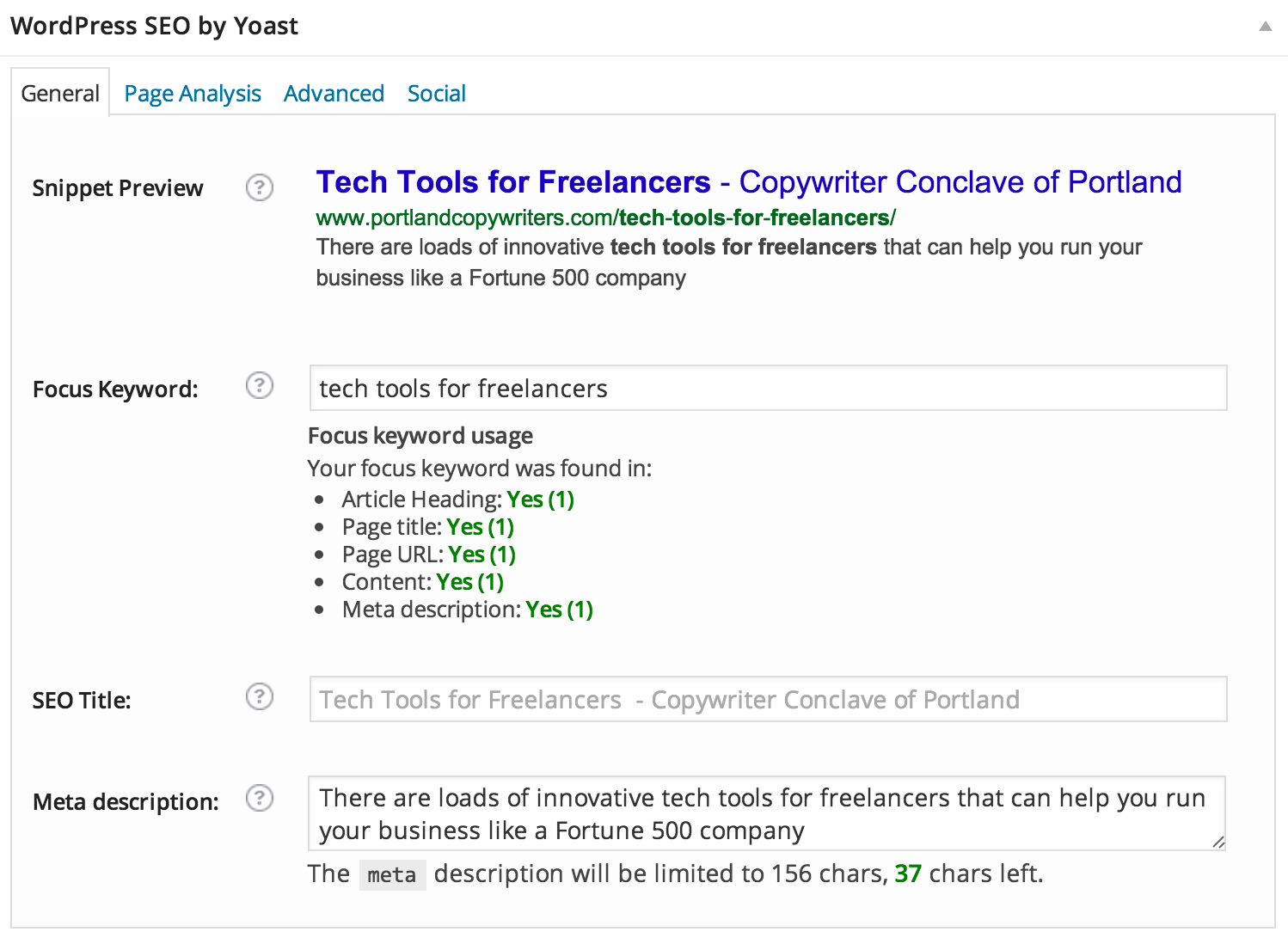Click the Meta description help icon
This screenshot has width=1288, height=944.
tap(259, 799)
